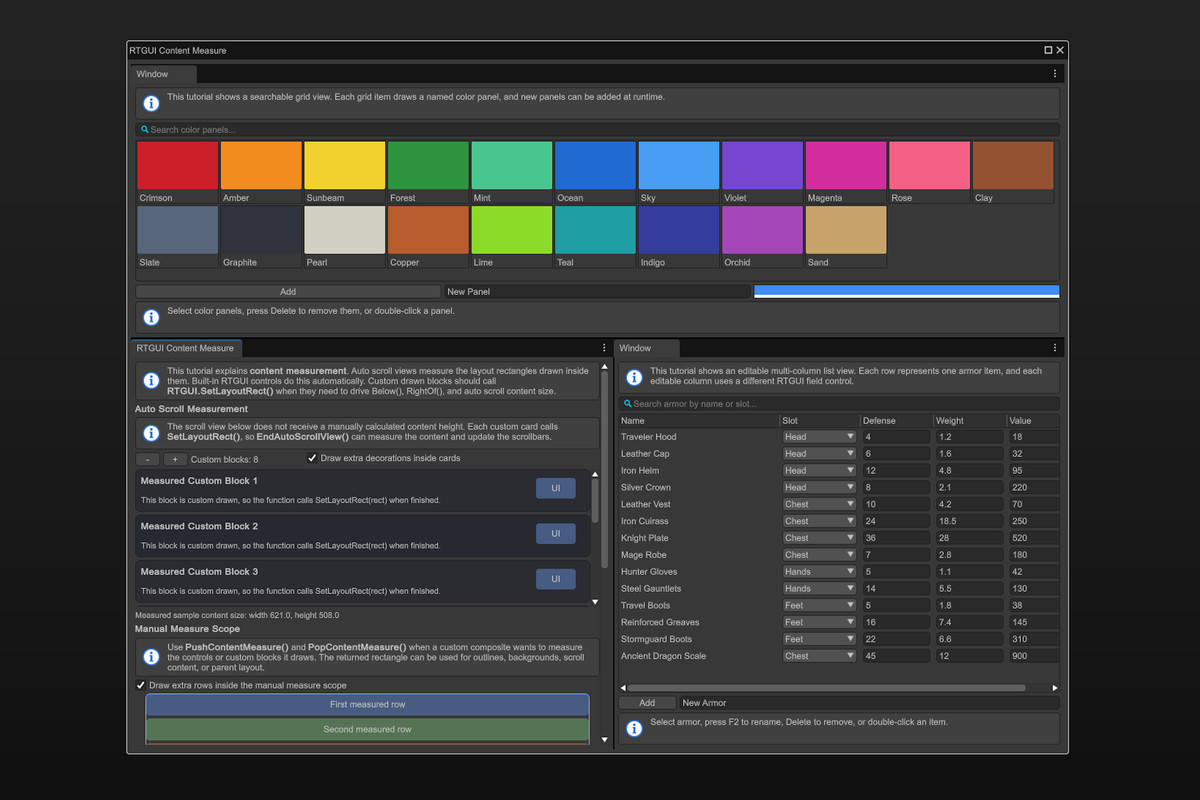The width and height of the screenshot is (1200, 800).
Task: Select the 'RTGUI Content Measure' panel tab
Action: [x=186, y=348]
